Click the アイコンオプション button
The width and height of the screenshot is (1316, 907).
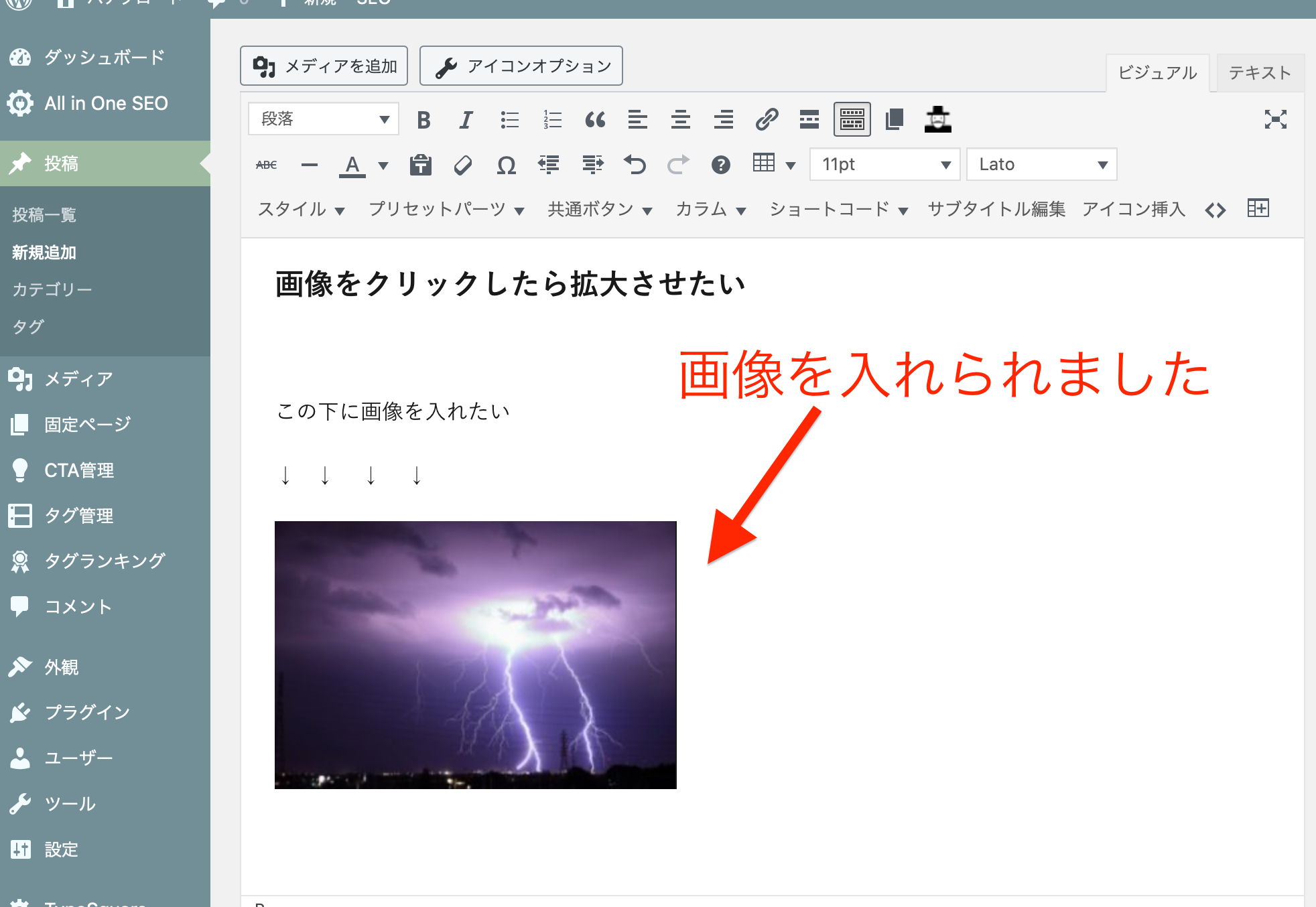[521, 66]
